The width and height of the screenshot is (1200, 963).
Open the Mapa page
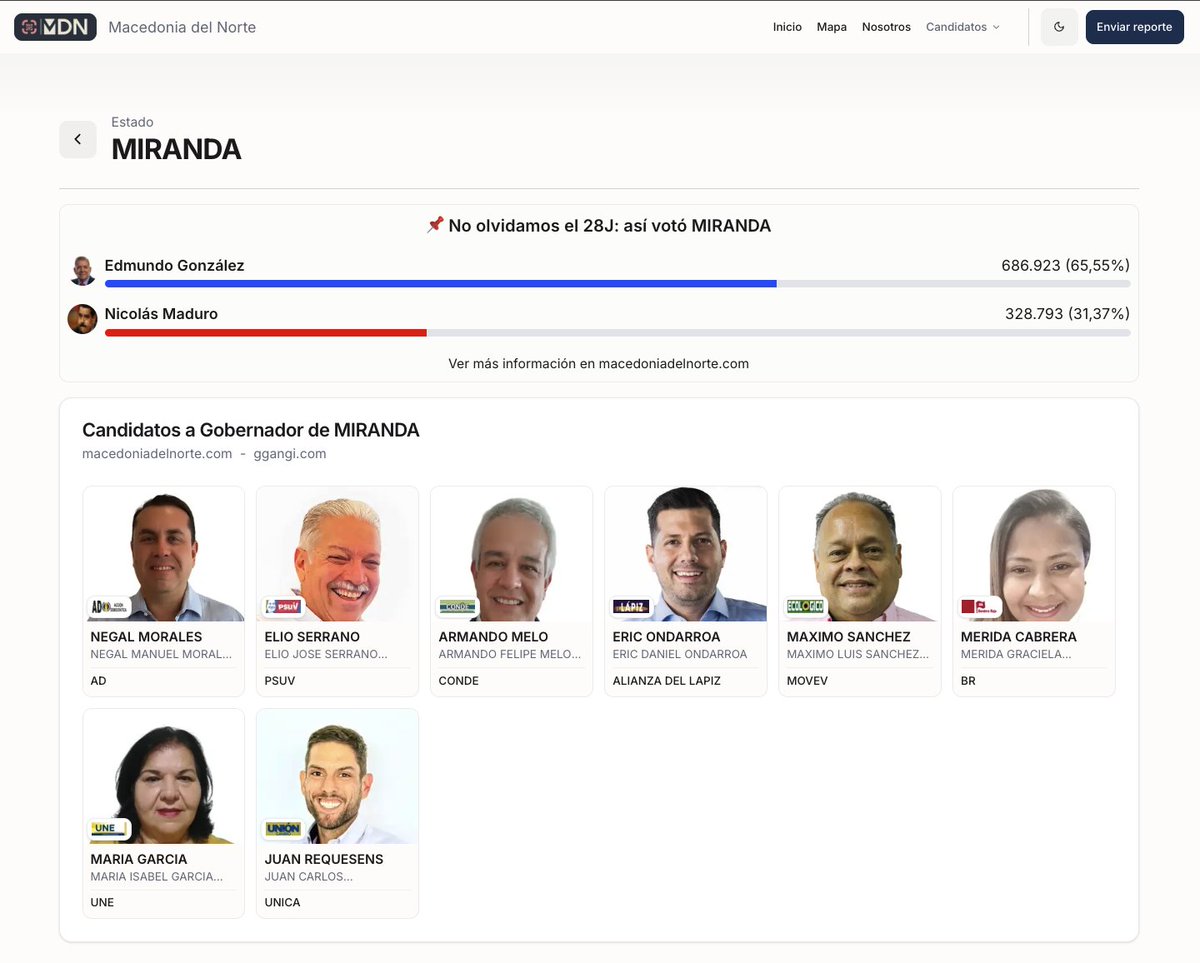point(831,27)
